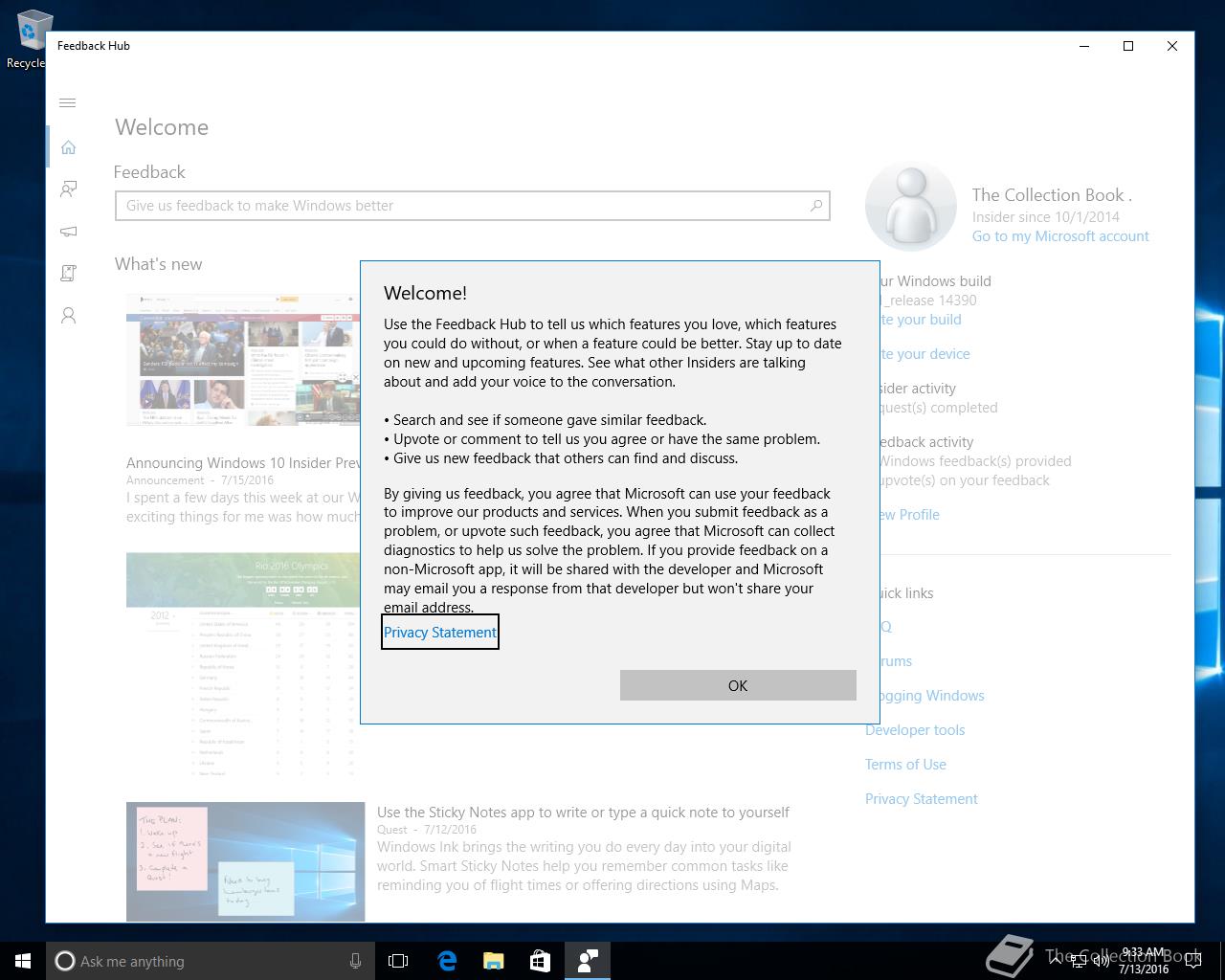
Task: Open the Recycle Bin desktop icon
Action: tap(29, 38)
